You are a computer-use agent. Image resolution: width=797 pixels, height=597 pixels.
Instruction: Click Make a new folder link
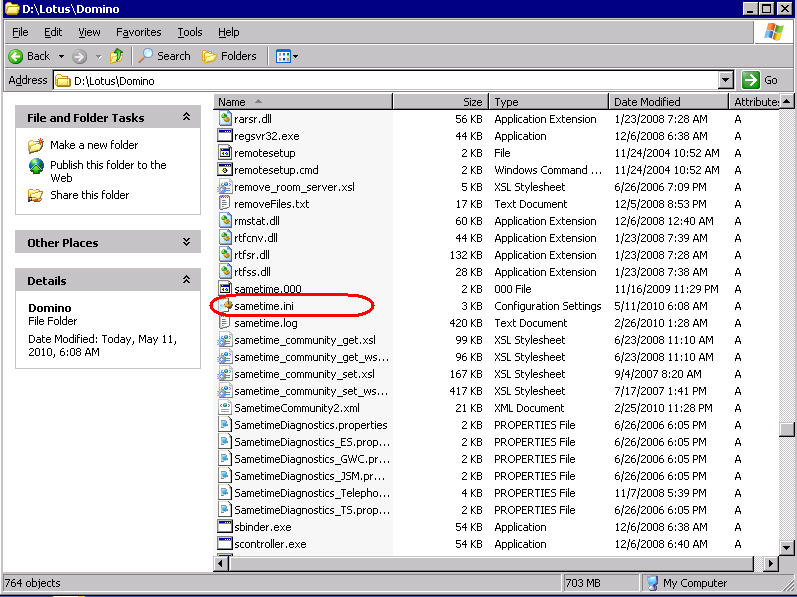click(x=94, y=145)
